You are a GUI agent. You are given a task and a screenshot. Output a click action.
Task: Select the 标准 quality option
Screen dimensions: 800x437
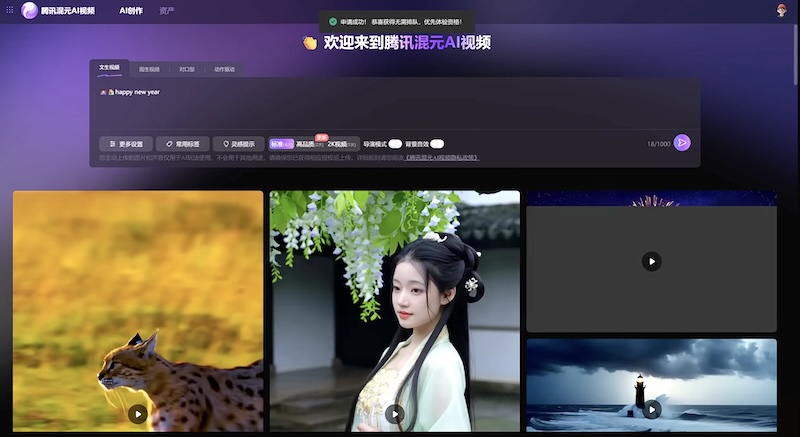point(281,144)
